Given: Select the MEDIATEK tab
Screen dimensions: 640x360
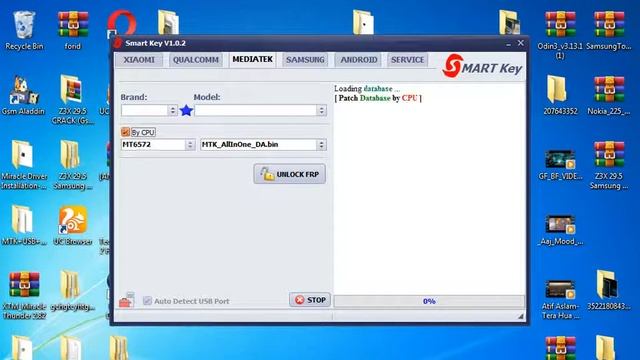Looking at the screenshot, I should coord(252,60).
